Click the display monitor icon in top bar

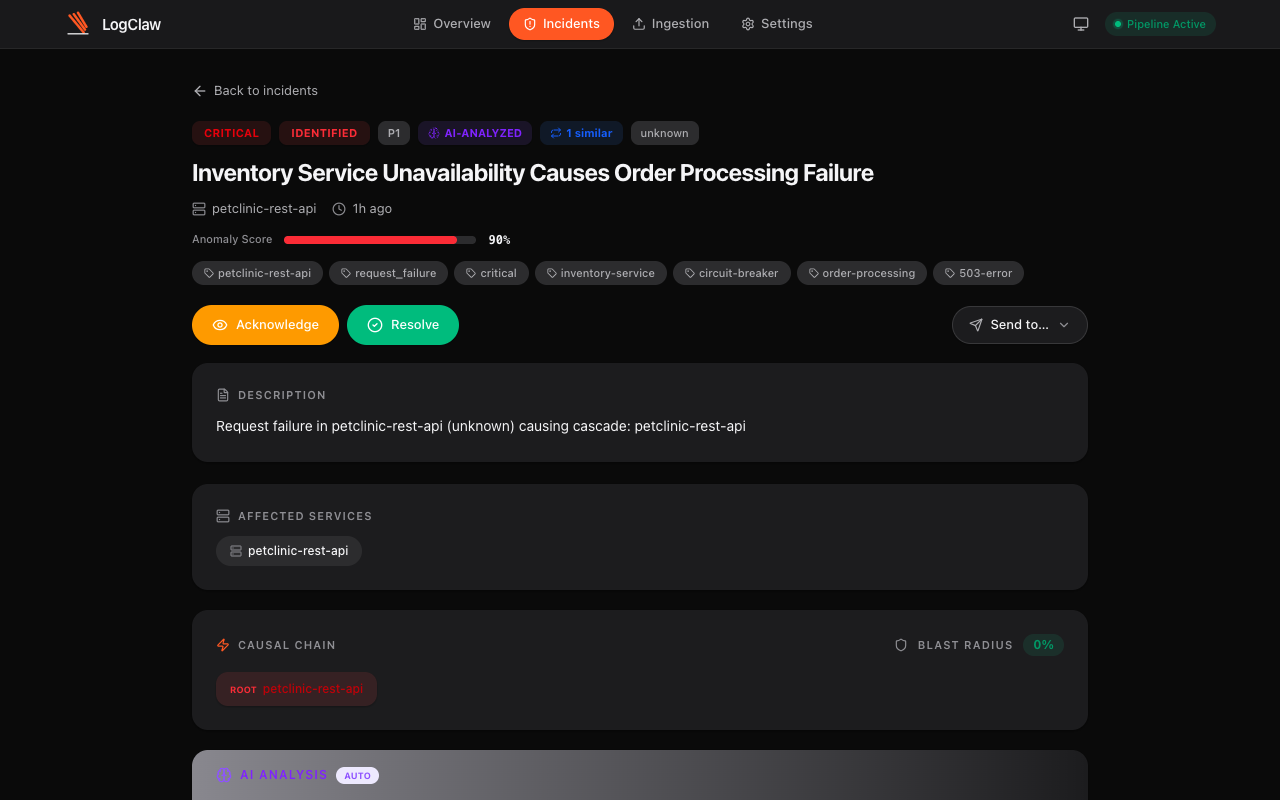point(1080,23)
